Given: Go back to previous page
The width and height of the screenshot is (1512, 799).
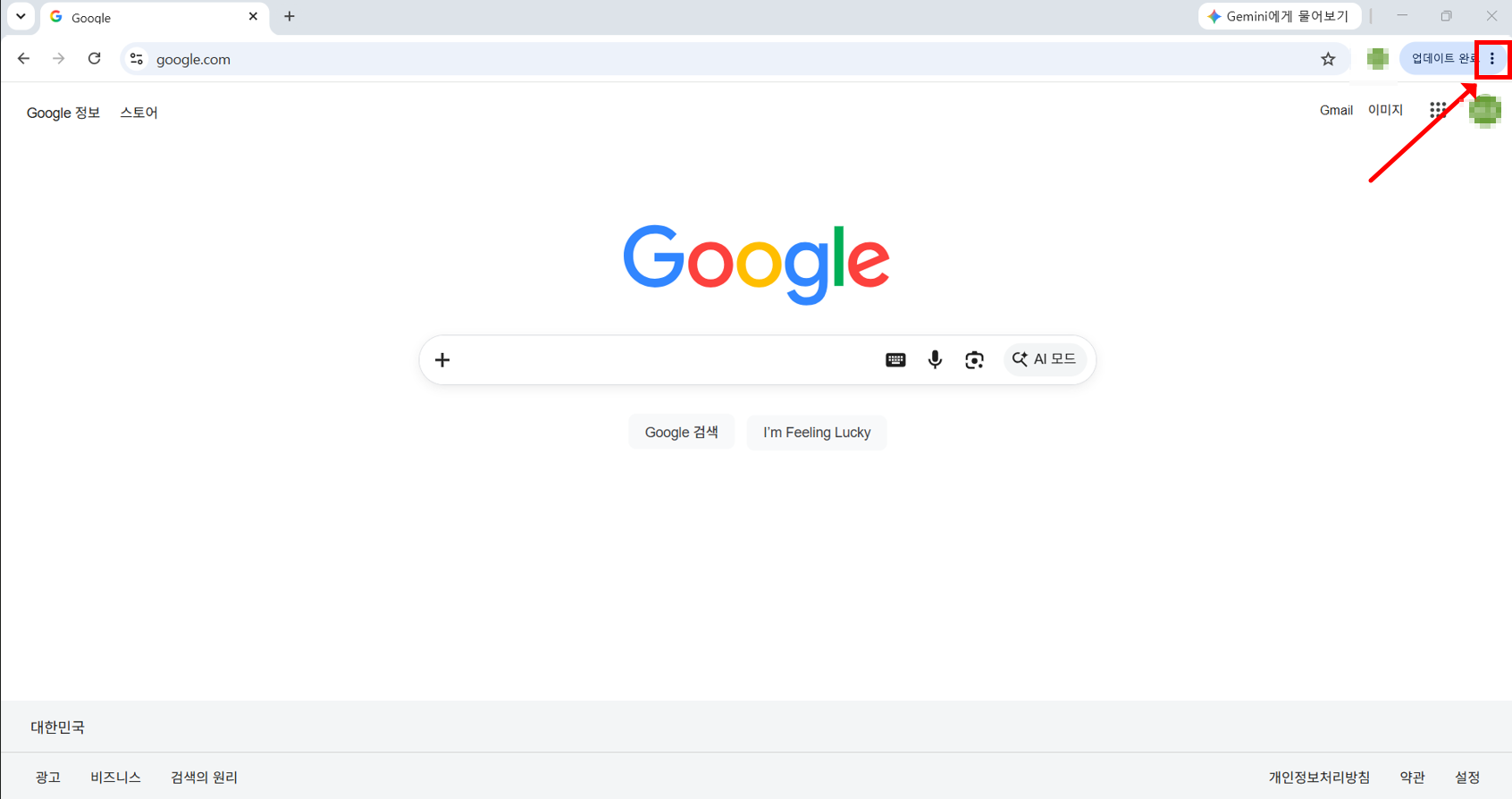Looking at the screenshot, I should [23, 59].
